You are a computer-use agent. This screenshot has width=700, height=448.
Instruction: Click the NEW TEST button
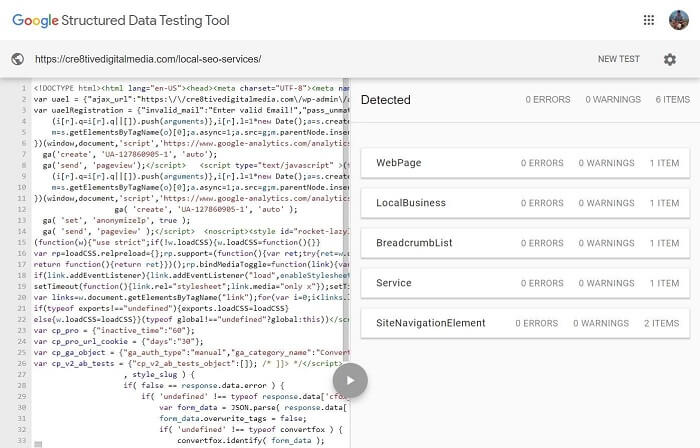(x=618, y=59)
